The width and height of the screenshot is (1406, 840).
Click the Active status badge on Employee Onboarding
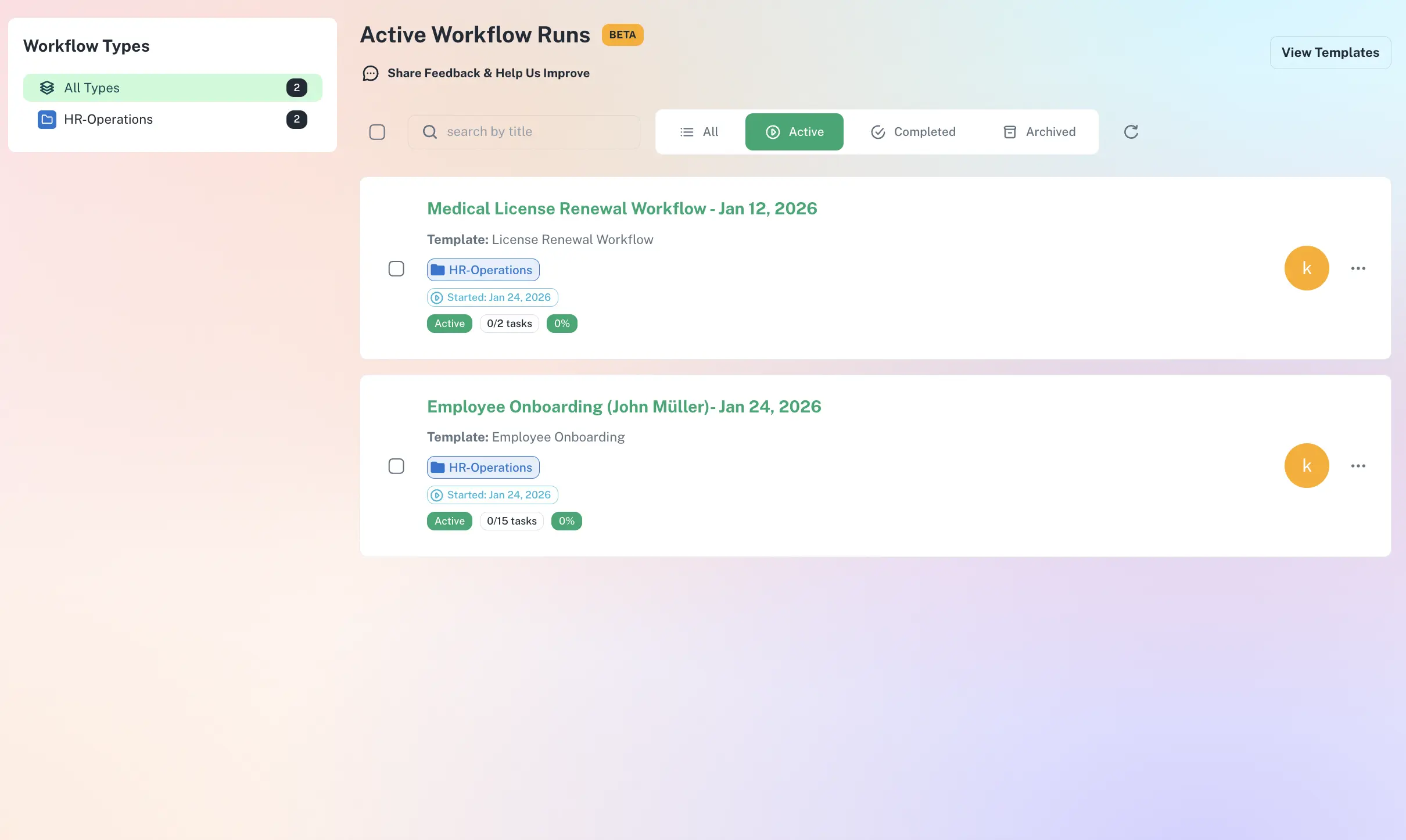click(450, 521)
